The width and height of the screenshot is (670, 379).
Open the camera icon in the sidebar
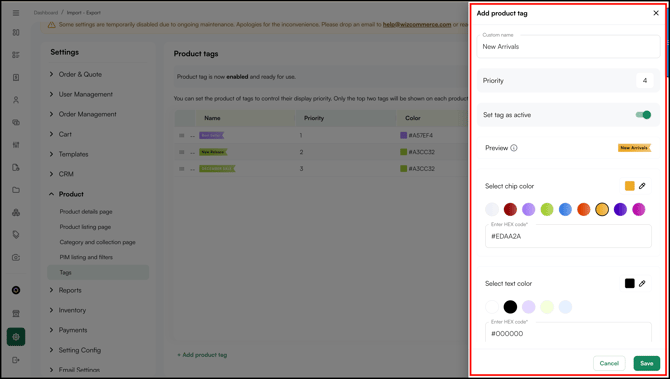(x=16, y=257)
